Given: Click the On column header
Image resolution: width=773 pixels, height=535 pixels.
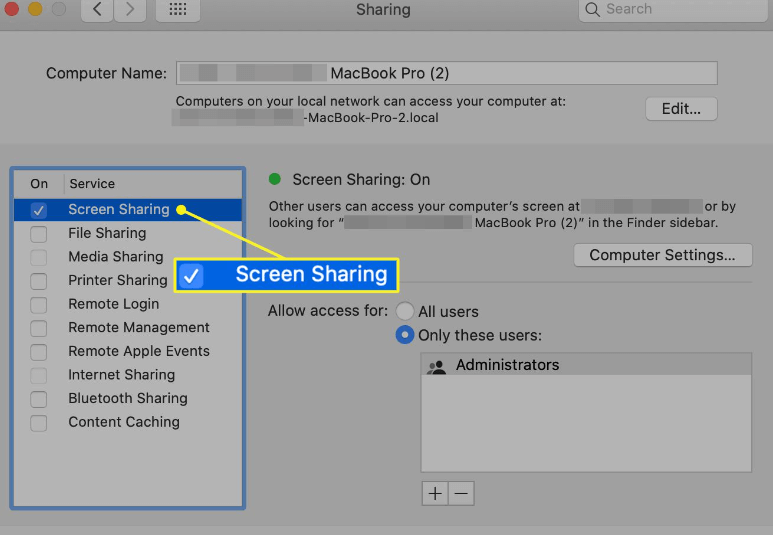Looking at the screenshot, I should [39, 184].
